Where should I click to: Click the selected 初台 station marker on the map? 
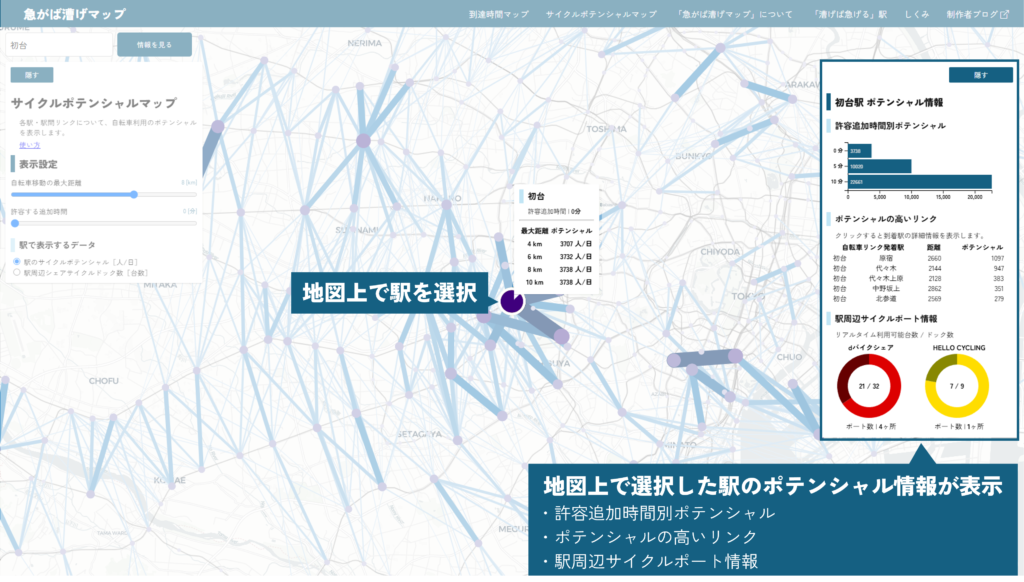tap(512, 301)
